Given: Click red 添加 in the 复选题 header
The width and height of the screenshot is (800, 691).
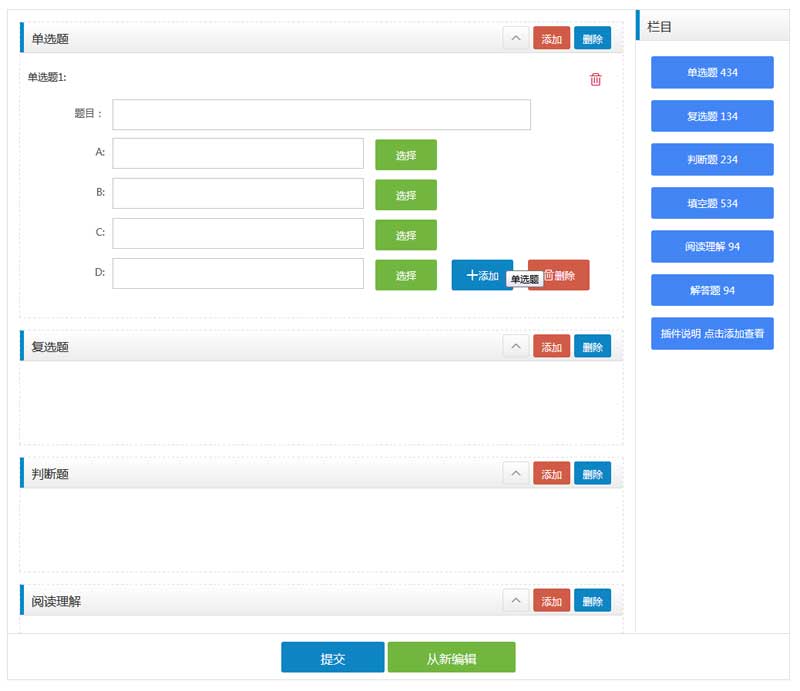Looking at the screenshot, I should (x=551, y=347).
